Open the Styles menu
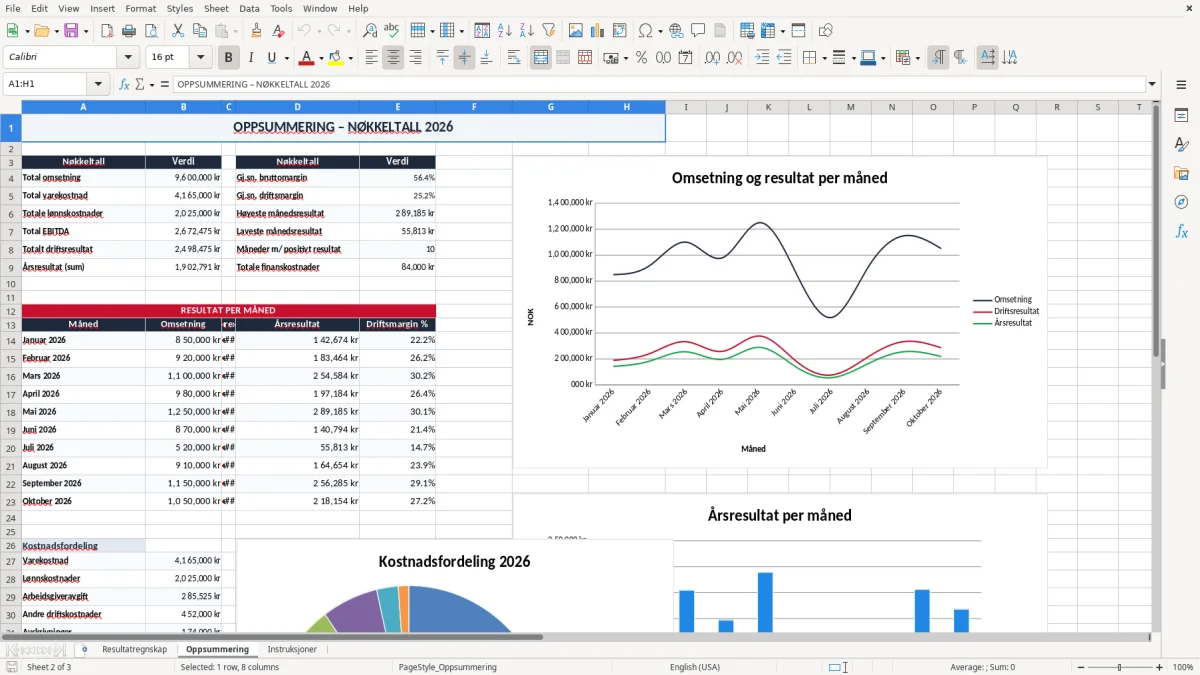 (x=180, y=8)
